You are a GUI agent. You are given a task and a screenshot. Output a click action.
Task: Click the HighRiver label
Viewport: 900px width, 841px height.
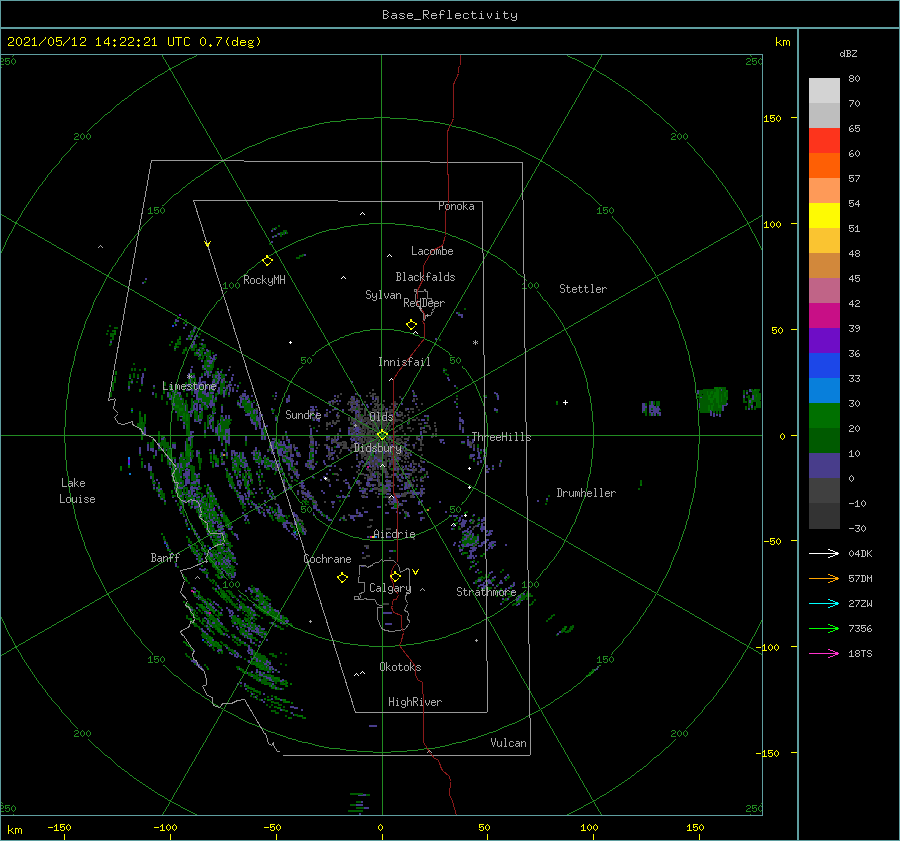coord(415,702)
